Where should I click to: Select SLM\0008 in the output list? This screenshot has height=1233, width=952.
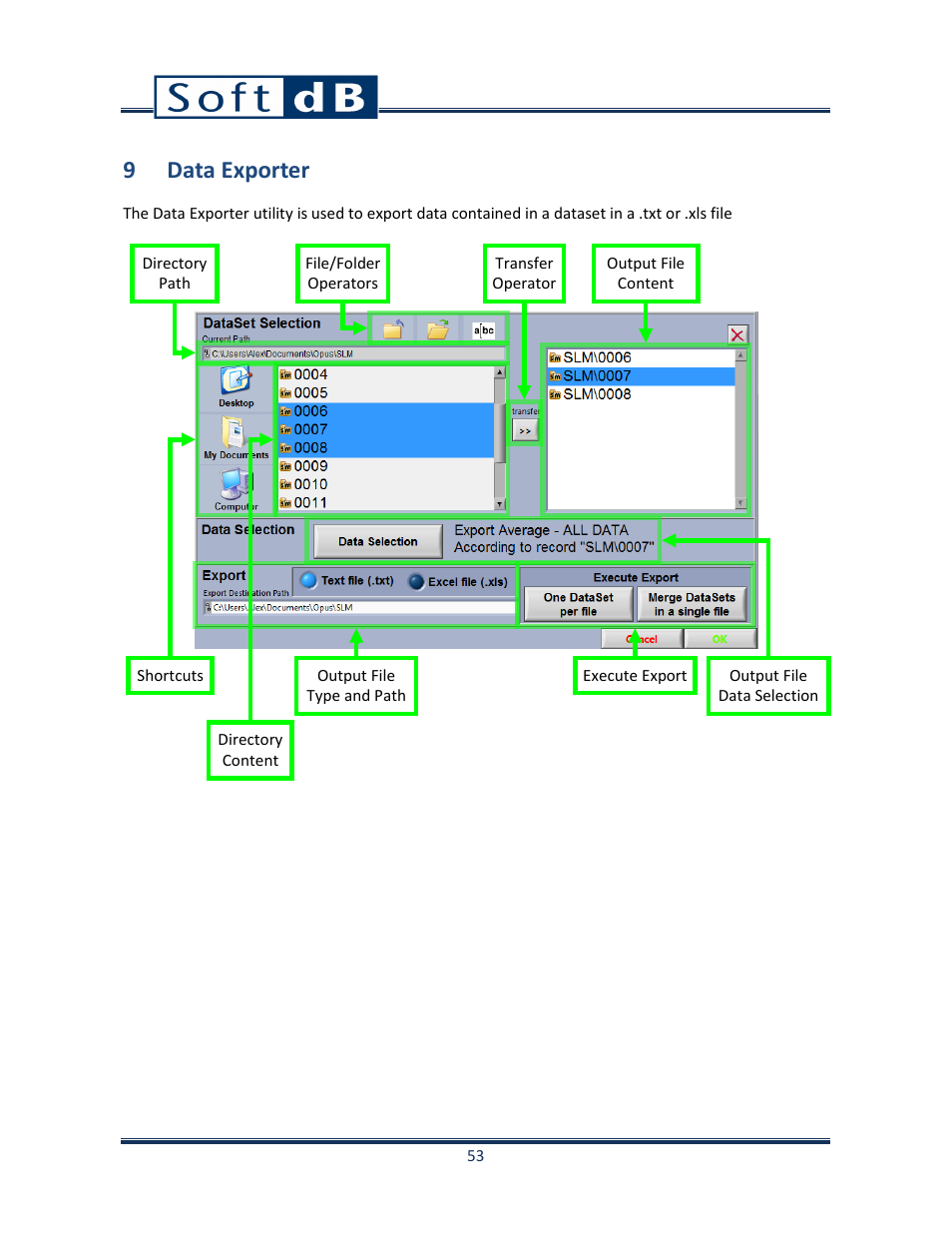(x=642, y=394)
